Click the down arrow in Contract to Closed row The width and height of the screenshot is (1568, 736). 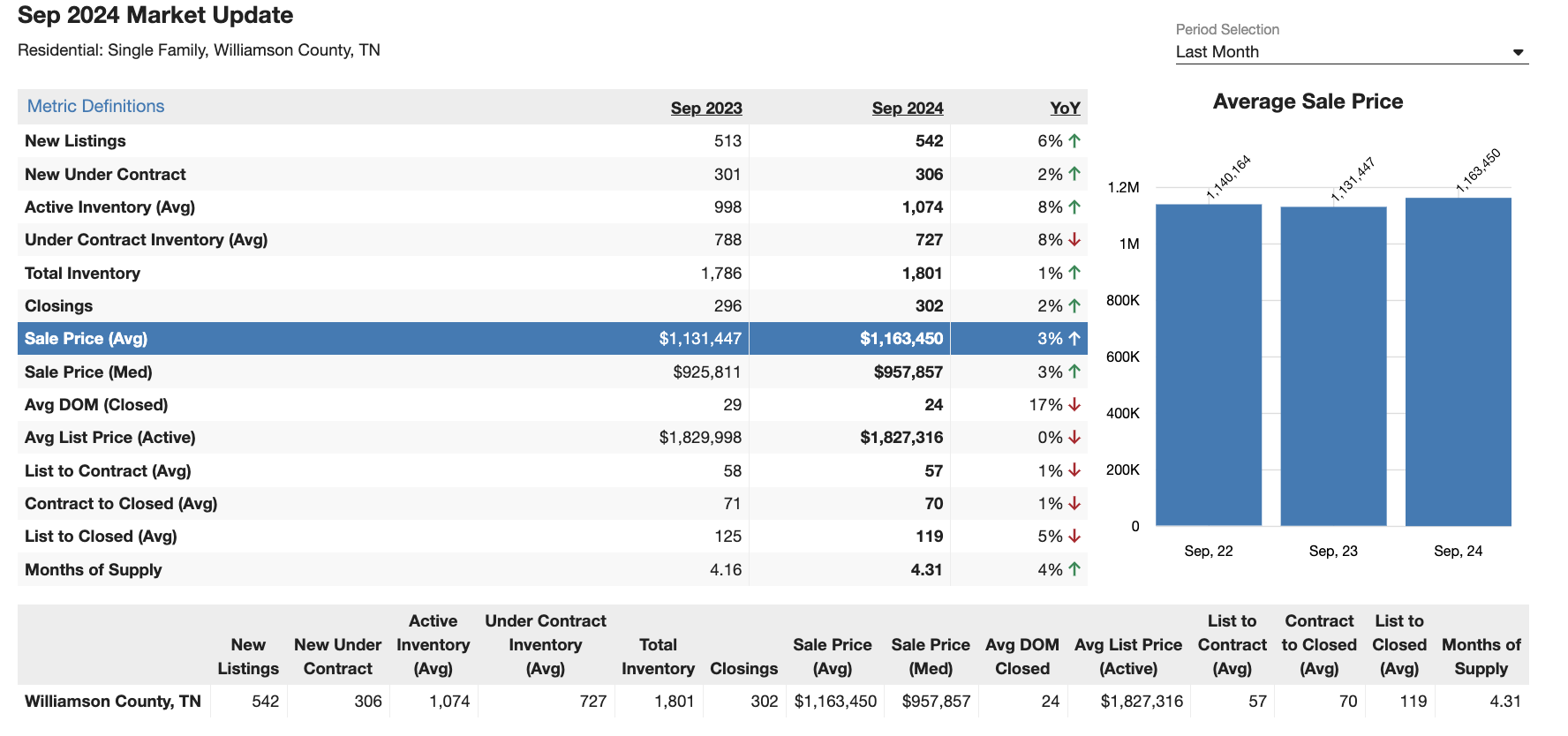click(x=1074, y=503)
